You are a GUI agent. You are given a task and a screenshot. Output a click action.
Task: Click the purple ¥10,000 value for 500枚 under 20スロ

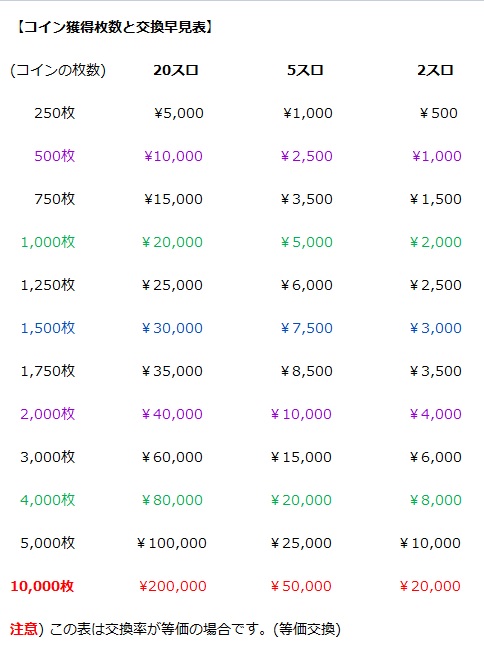[x=173, y=156]
